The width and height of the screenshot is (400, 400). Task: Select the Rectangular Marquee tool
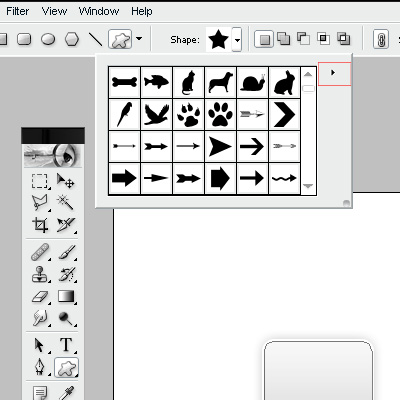(x=40, y=182)
